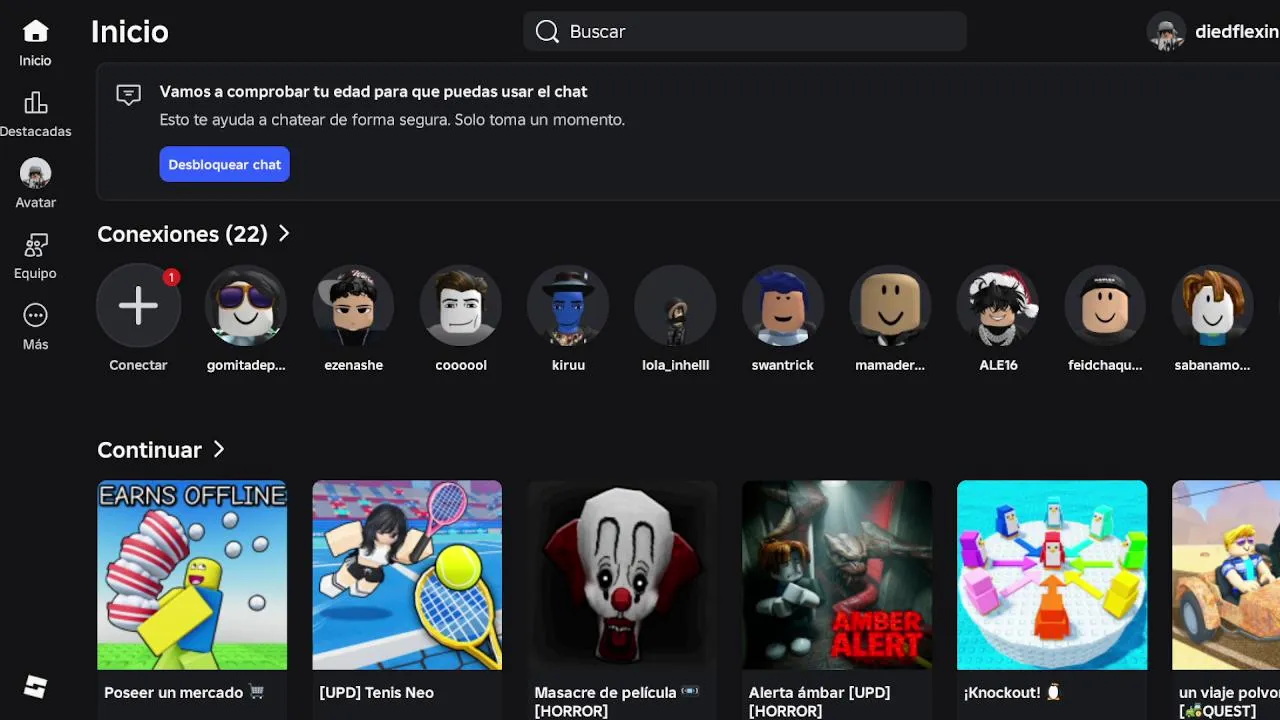Open ezenashe friend avatar
Image resolution: width=1280 pixels, height=720 pixels.
pos(353,306)
